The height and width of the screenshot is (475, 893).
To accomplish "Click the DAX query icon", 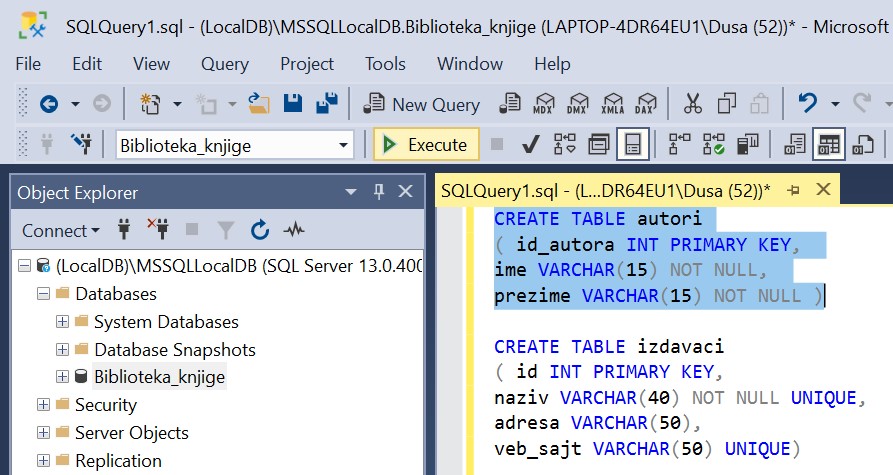I will [646, 104].
